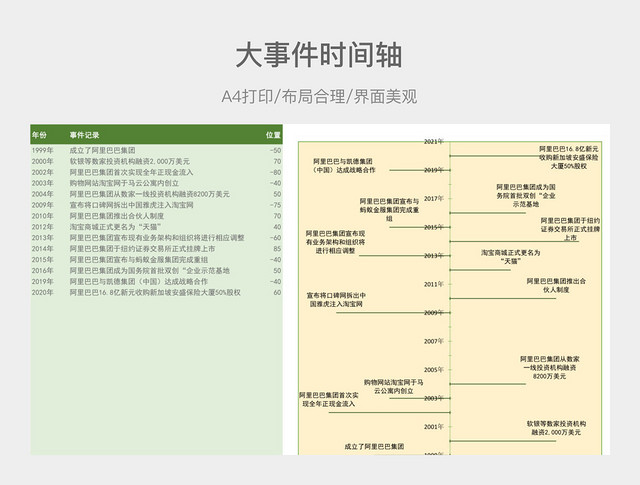Click the 2010年 year cell

(42, 216)
